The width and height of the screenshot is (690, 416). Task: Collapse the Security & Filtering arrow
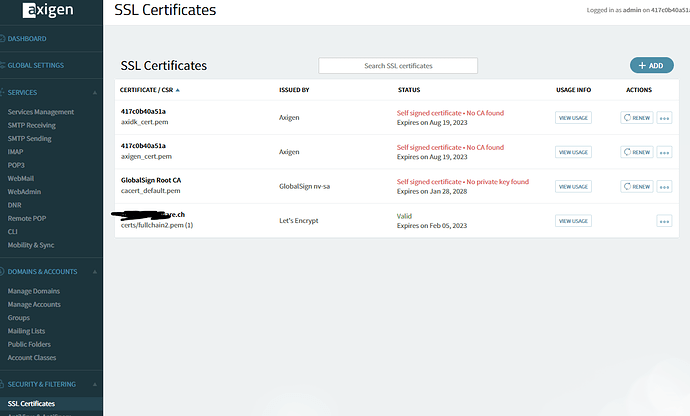[95, 384]
